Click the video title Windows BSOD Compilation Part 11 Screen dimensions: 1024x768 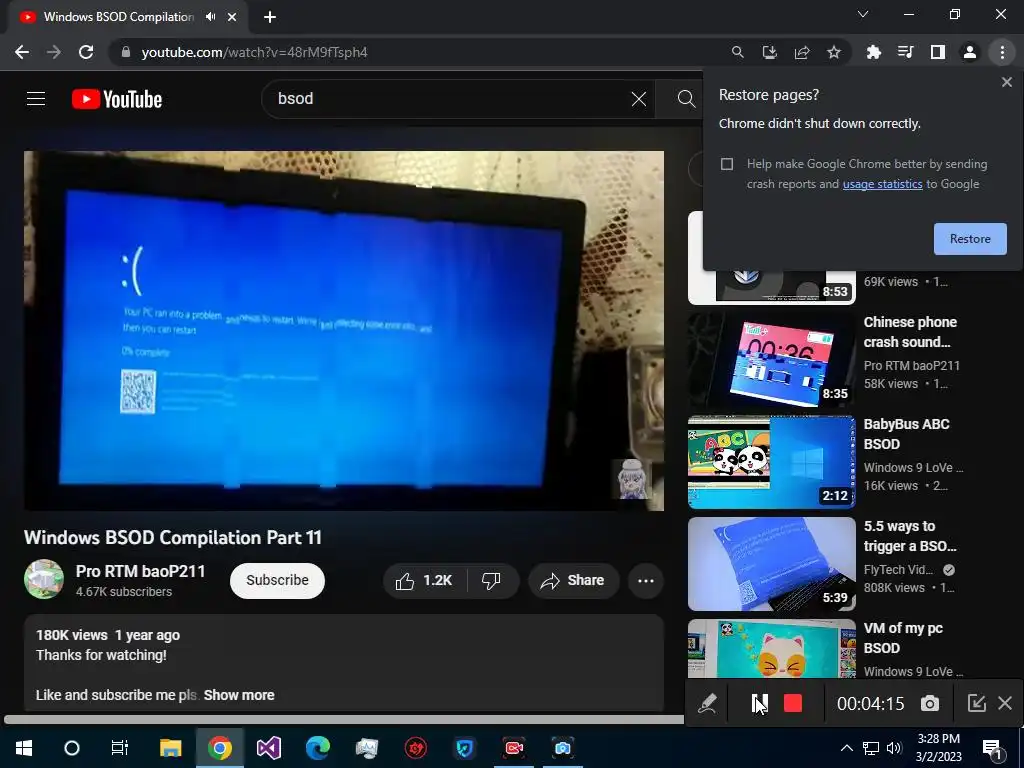click(x=173, y=537)
